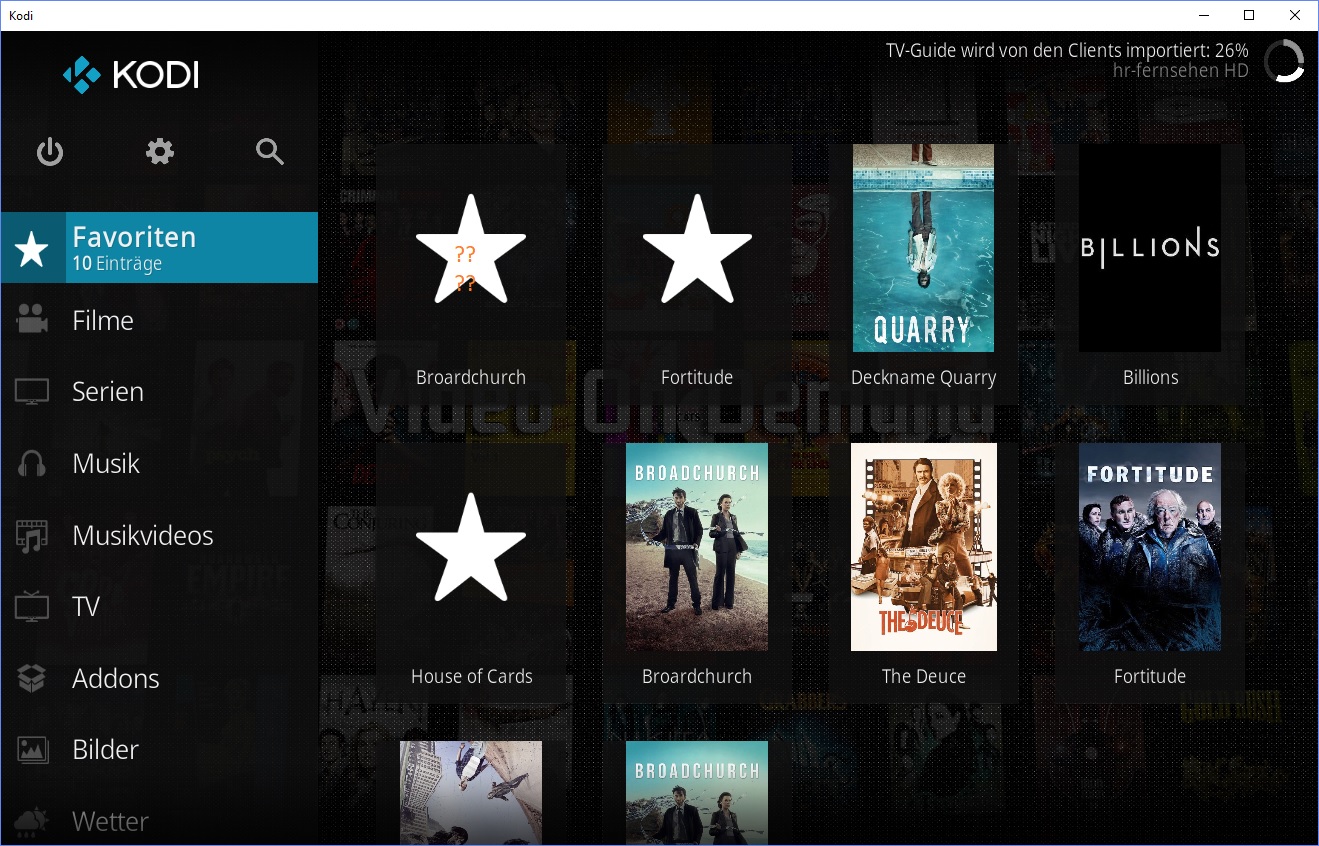This screenshot has height=846, width=1319.
Task: Close the Kodi window
Action: tap(1295, 15)
